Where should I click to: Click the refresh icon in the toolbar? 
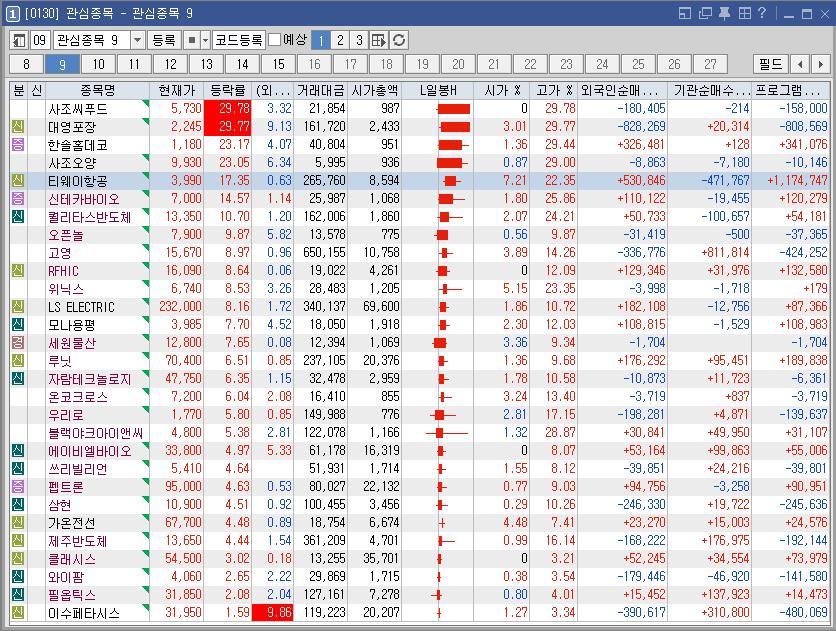pos(399,41)
